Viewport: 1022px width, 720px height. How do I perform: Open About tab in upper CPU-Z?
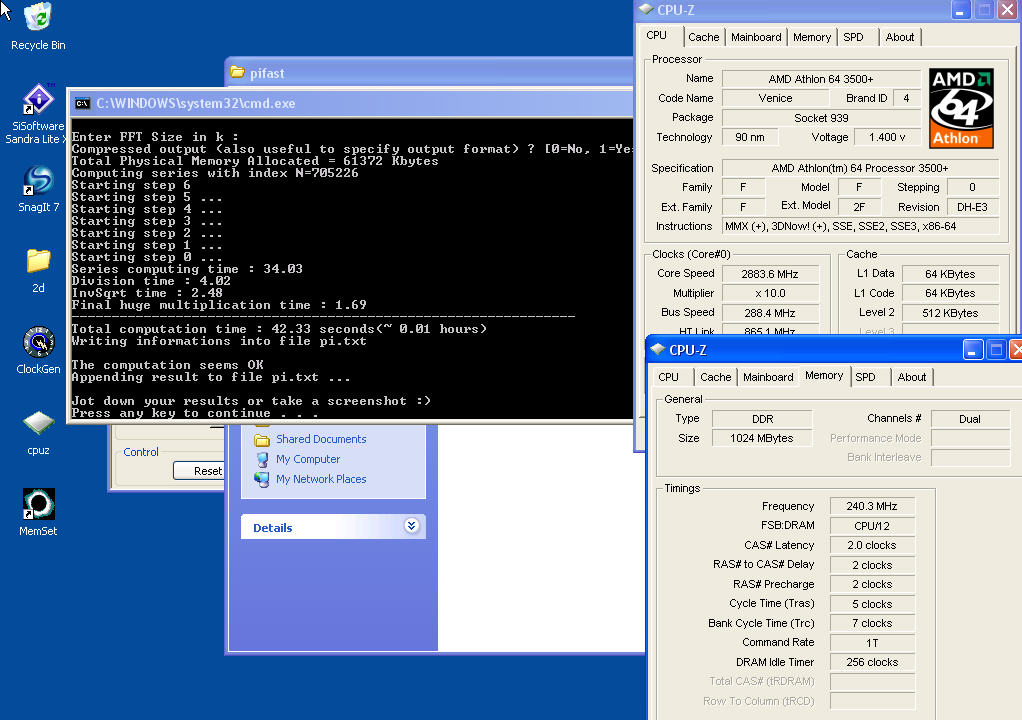click(x=899, y=37)
